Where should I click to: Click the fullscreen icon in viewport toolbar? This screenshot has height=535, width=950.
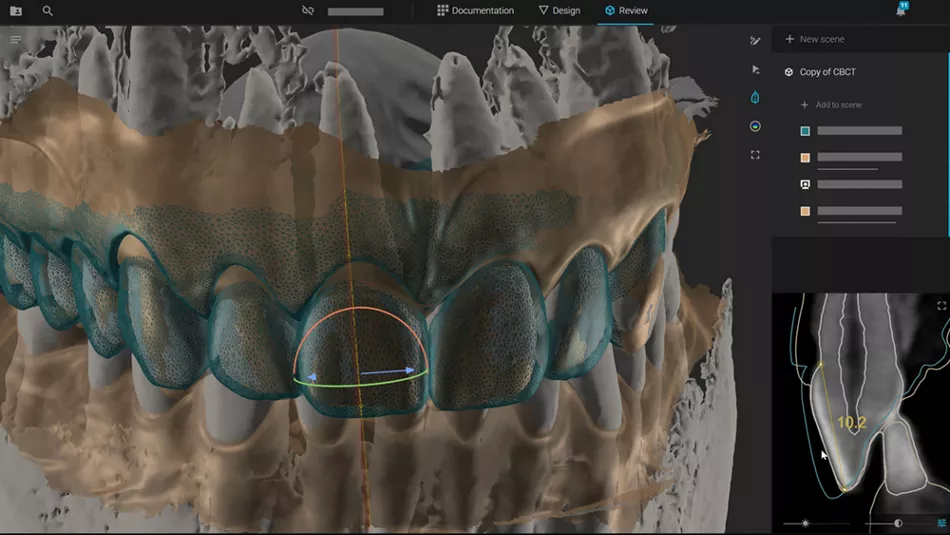tap(755, 155)
